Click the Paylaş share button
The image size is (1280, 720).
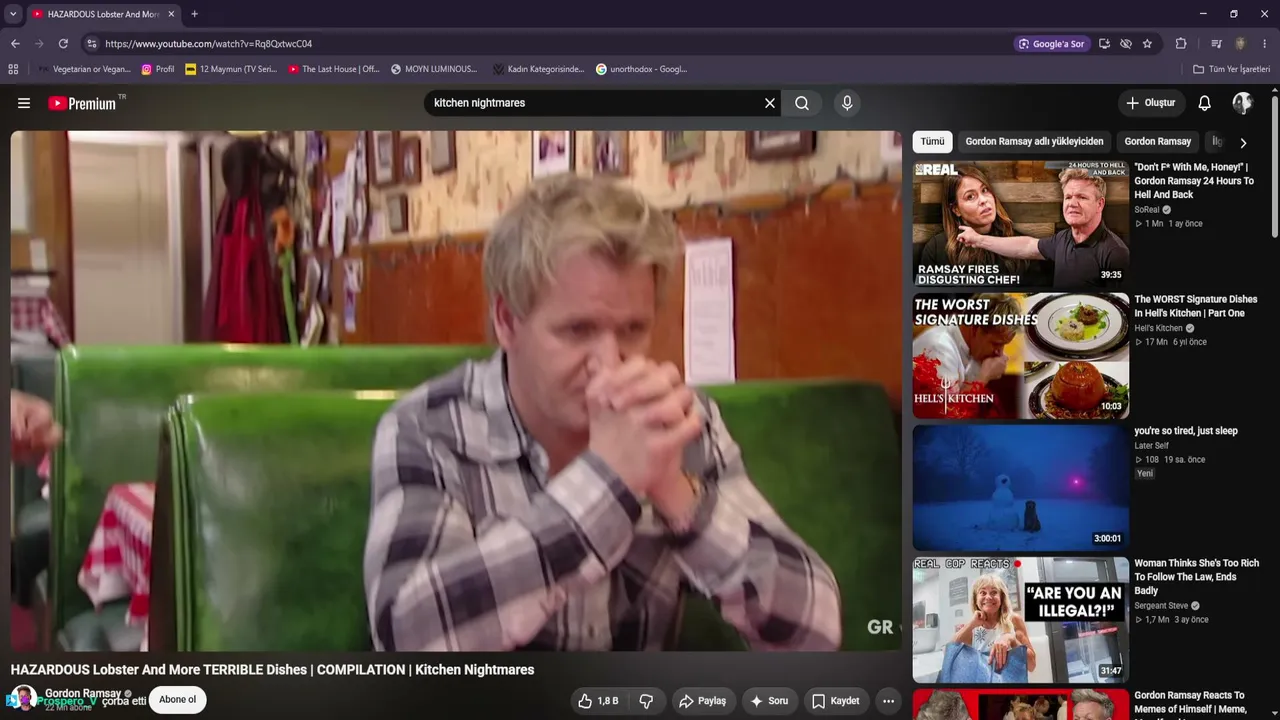[x=702, y=701]
